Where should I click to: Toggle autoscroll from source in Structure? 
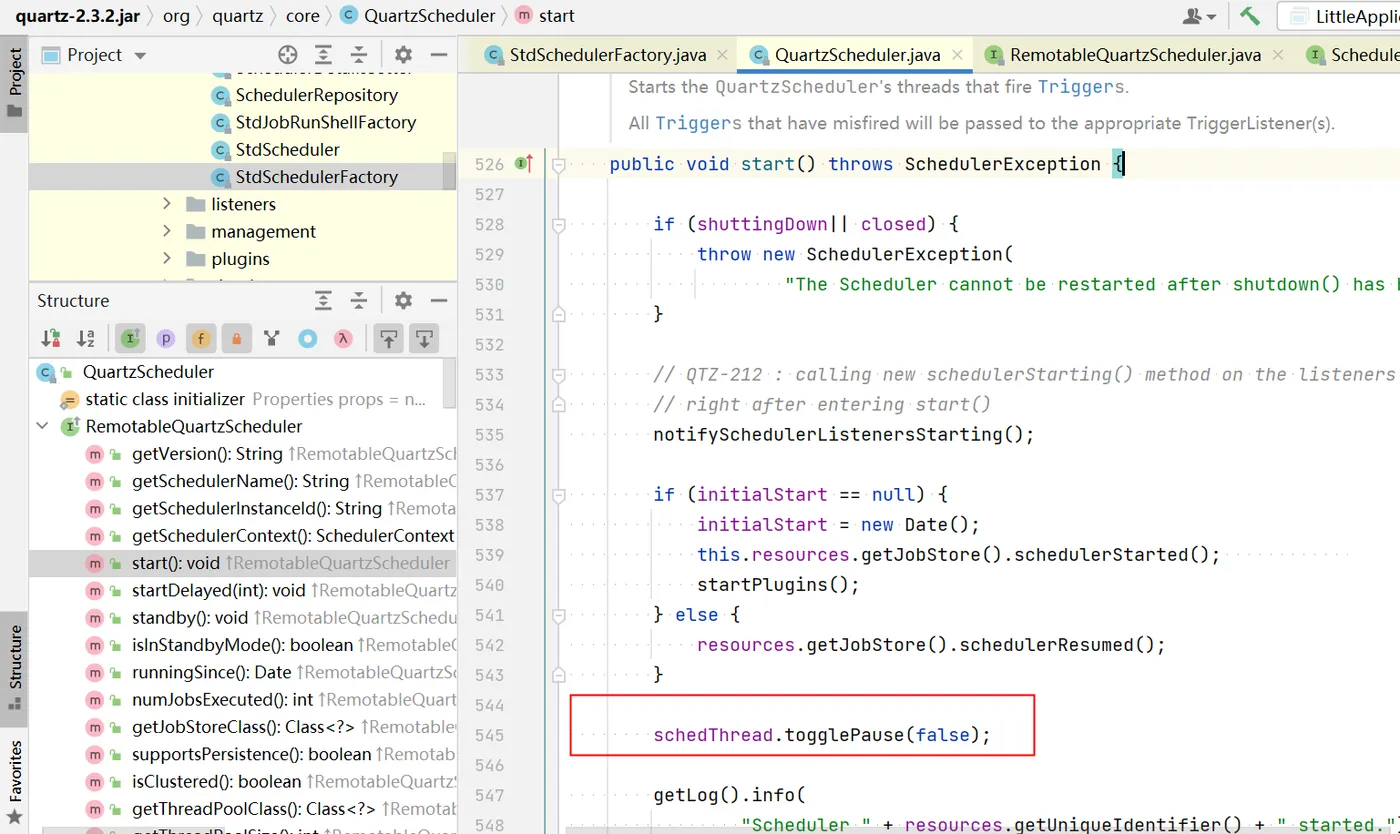pos(424,339)
